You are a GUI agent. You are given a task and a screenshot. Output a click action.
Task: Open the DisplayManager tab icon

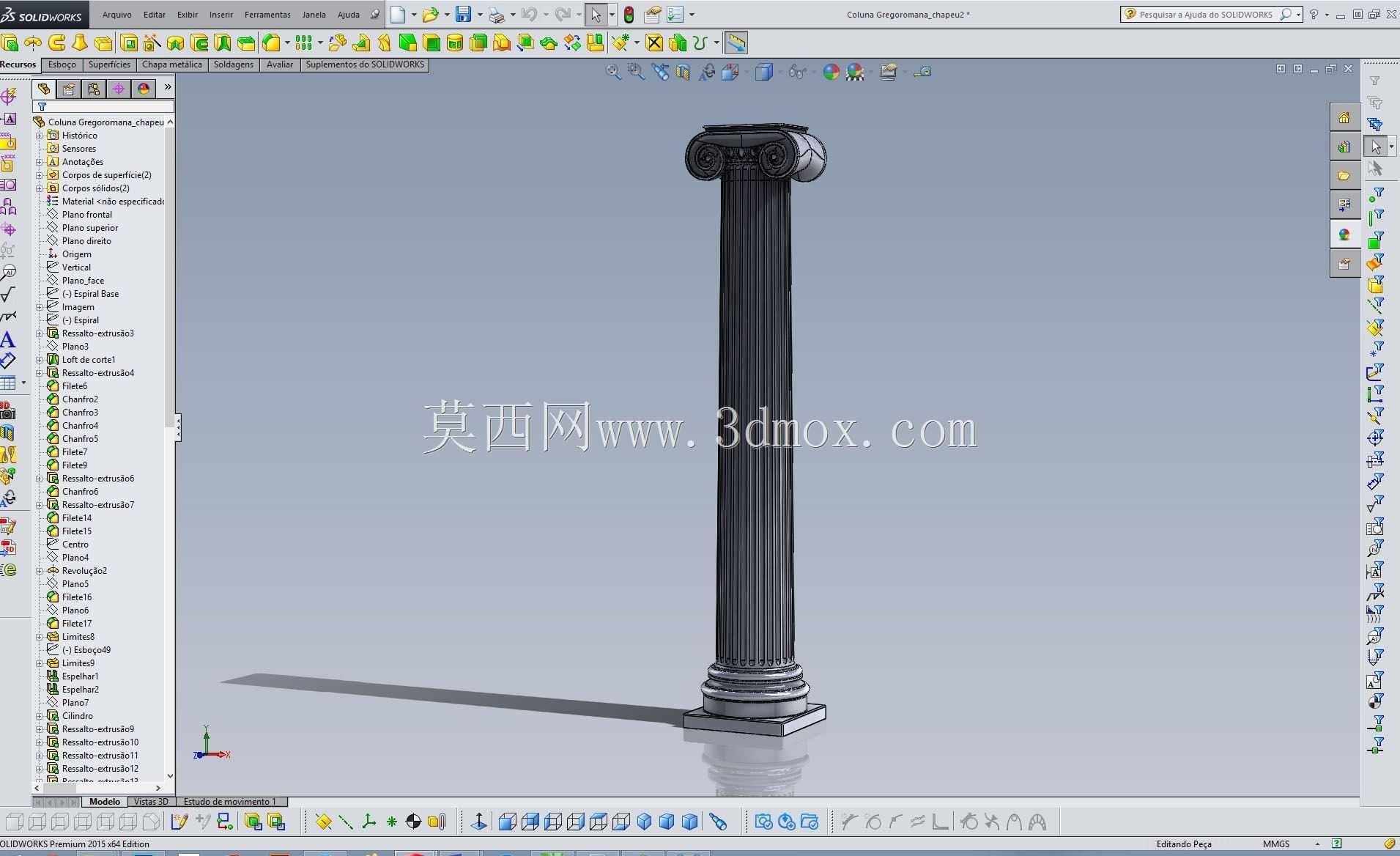coord(144,89)
